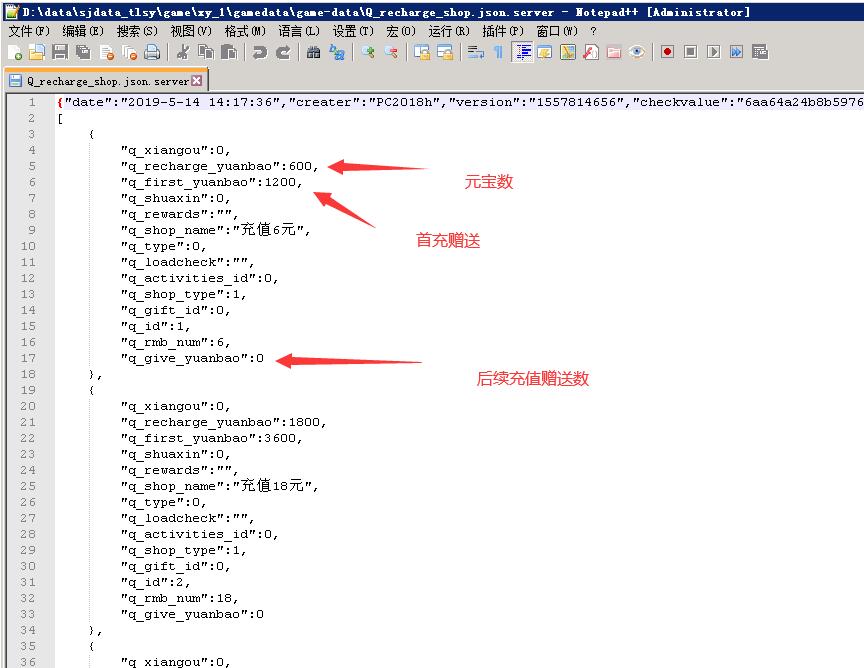Viewport: 864px width, 668px height.
Task: Toggle word wrap in the toolbar
Action: [476, 52]
